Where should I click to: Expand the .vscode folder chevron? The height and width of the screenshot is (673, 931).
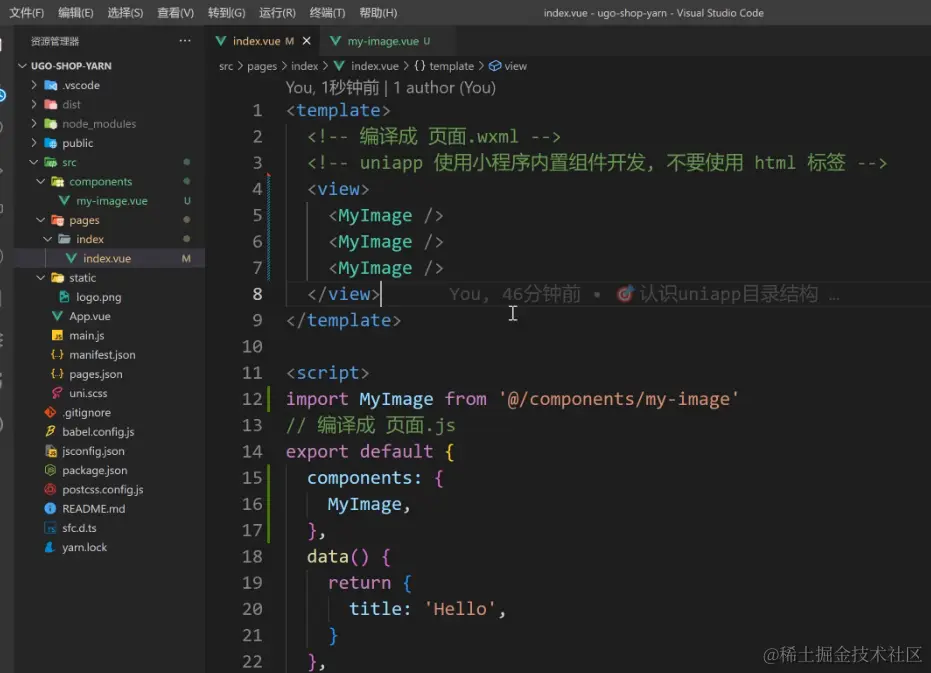click(x=34, y=85)
